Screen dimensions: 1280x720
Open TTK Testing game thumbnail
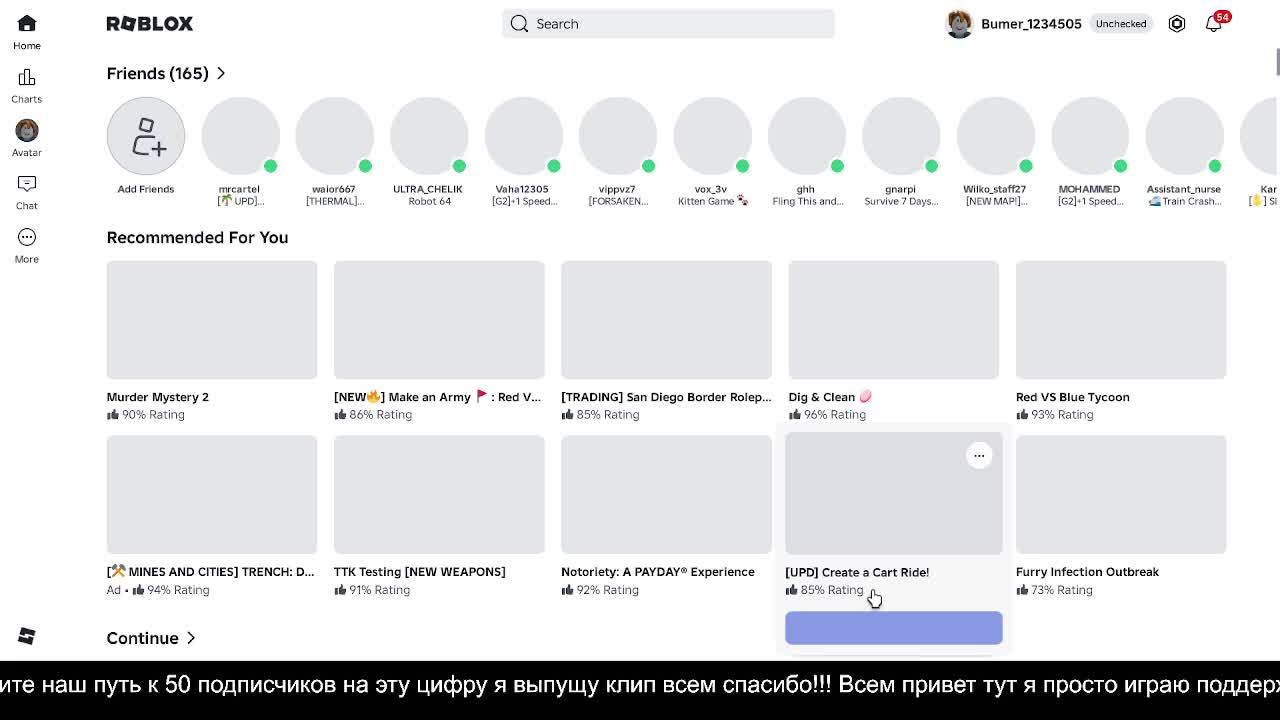click(x=439, y=494)
